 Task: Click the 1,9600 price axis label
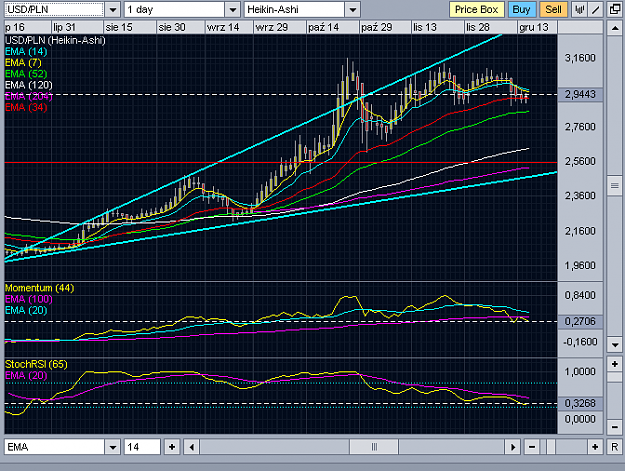coord(580,265)
